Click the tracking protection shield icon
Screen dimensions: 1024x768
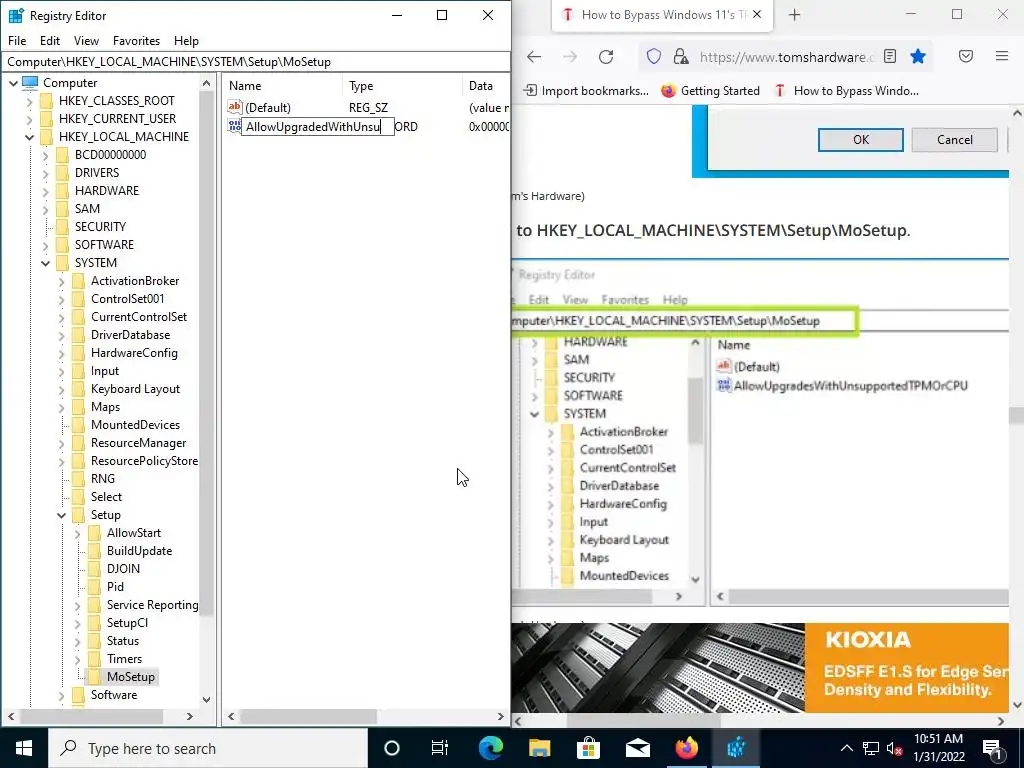pyautogui.click(x=654, y=57)
